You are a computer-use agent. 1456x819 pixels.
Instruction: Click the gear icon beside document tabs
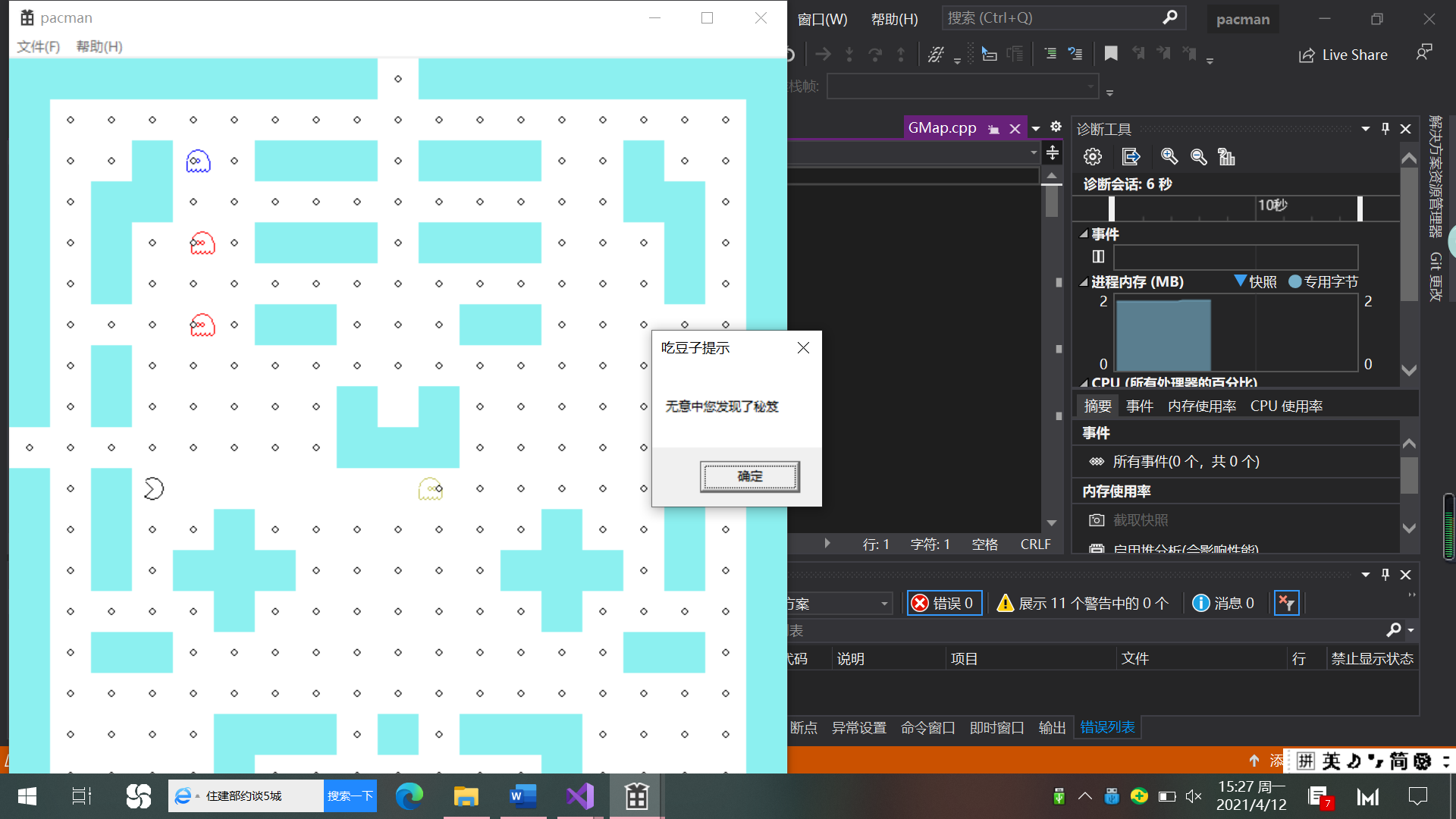coord(1056,127)
